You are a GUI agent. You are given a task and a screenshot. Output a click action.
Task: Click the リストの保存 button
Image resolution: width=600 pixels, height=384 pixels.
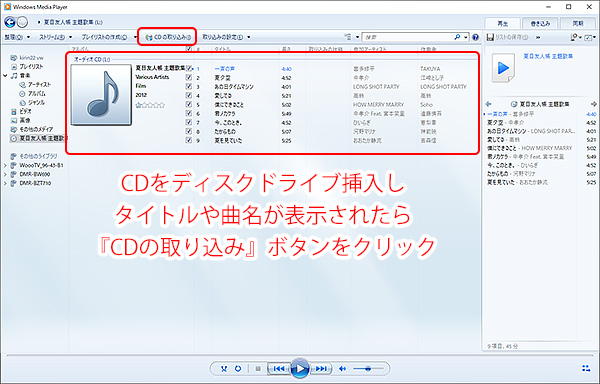coord(507,37)
